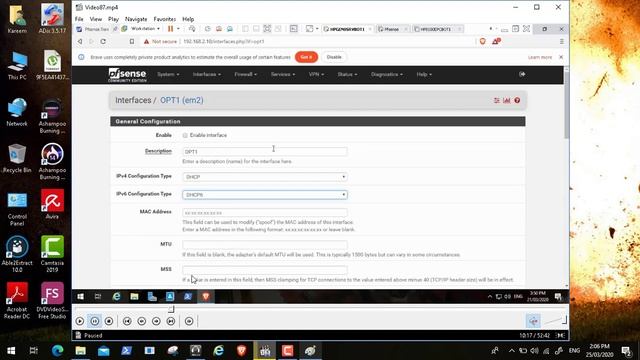Click the VMware pause button in toolbar
The image size is (640, 360).
pos(170,29)
